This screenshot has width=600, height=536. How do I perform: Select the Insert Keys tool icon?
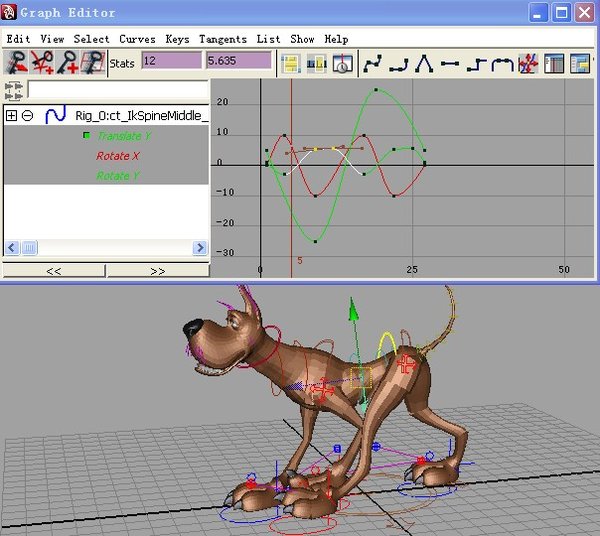coord(42,63)
